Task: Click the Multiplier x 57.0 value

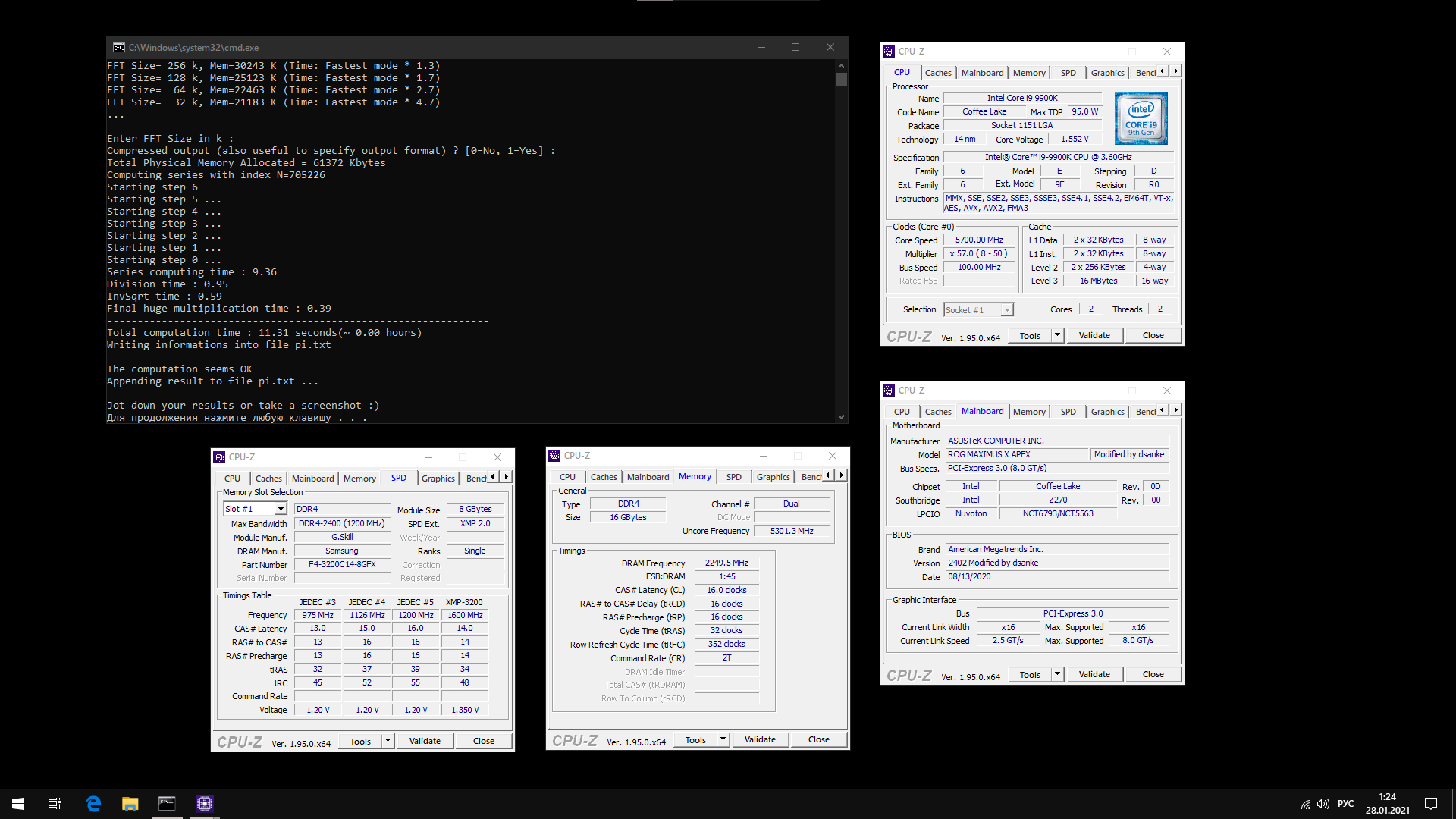Action: 979,253
